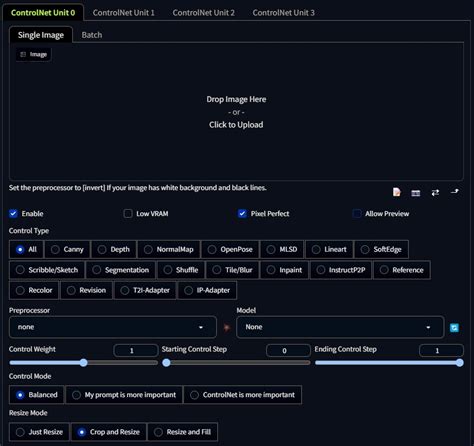Screen dimensions: 474x446
Task: Enable the Low VRAM checkbox
Action: tap(128, 213)
